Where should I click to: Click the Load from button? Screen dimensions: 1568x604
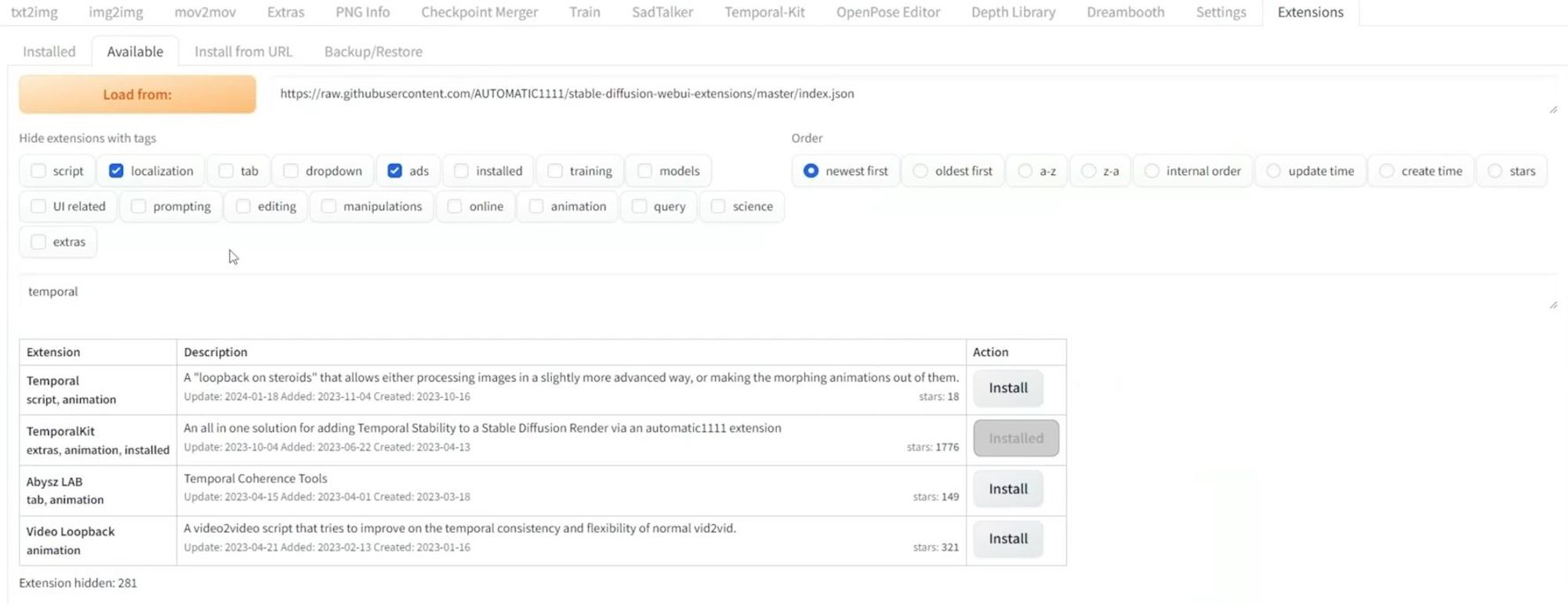(x=137, y=94)
